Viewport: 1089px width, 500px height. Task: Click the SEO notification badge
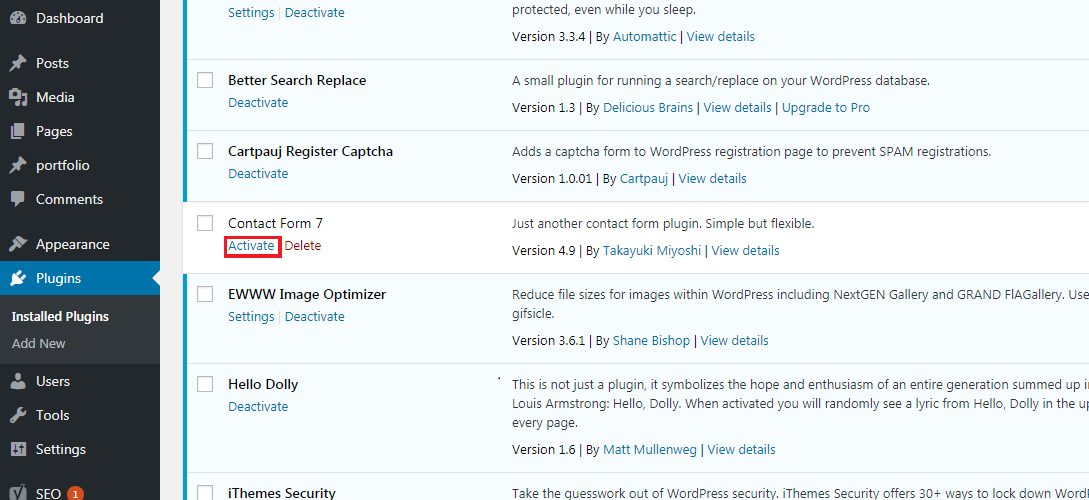click(75, 494)
